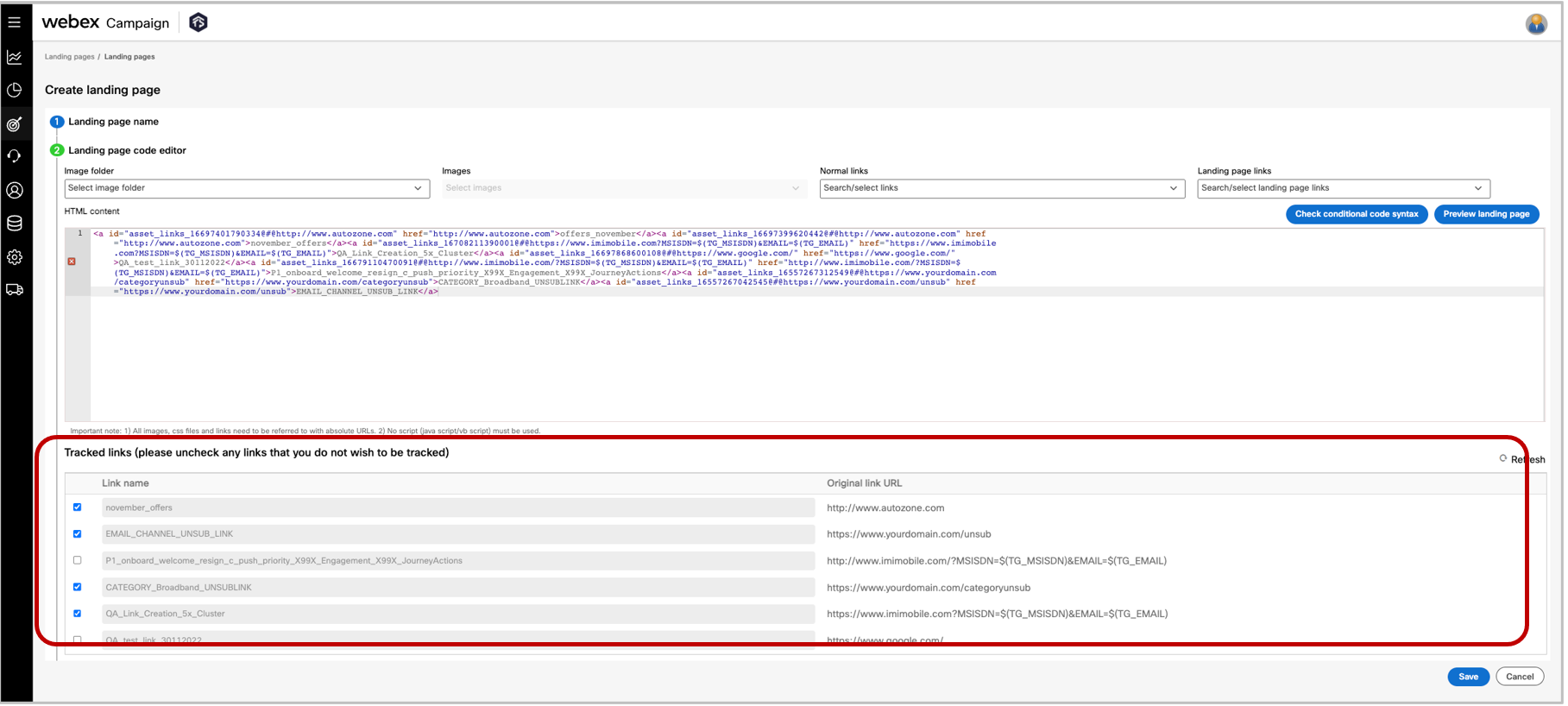The width and height of the screenshot is (1568, 706).
Task: Edit the QA_Link_Creation_5x_Cluster name field
Action: (458, 614)
